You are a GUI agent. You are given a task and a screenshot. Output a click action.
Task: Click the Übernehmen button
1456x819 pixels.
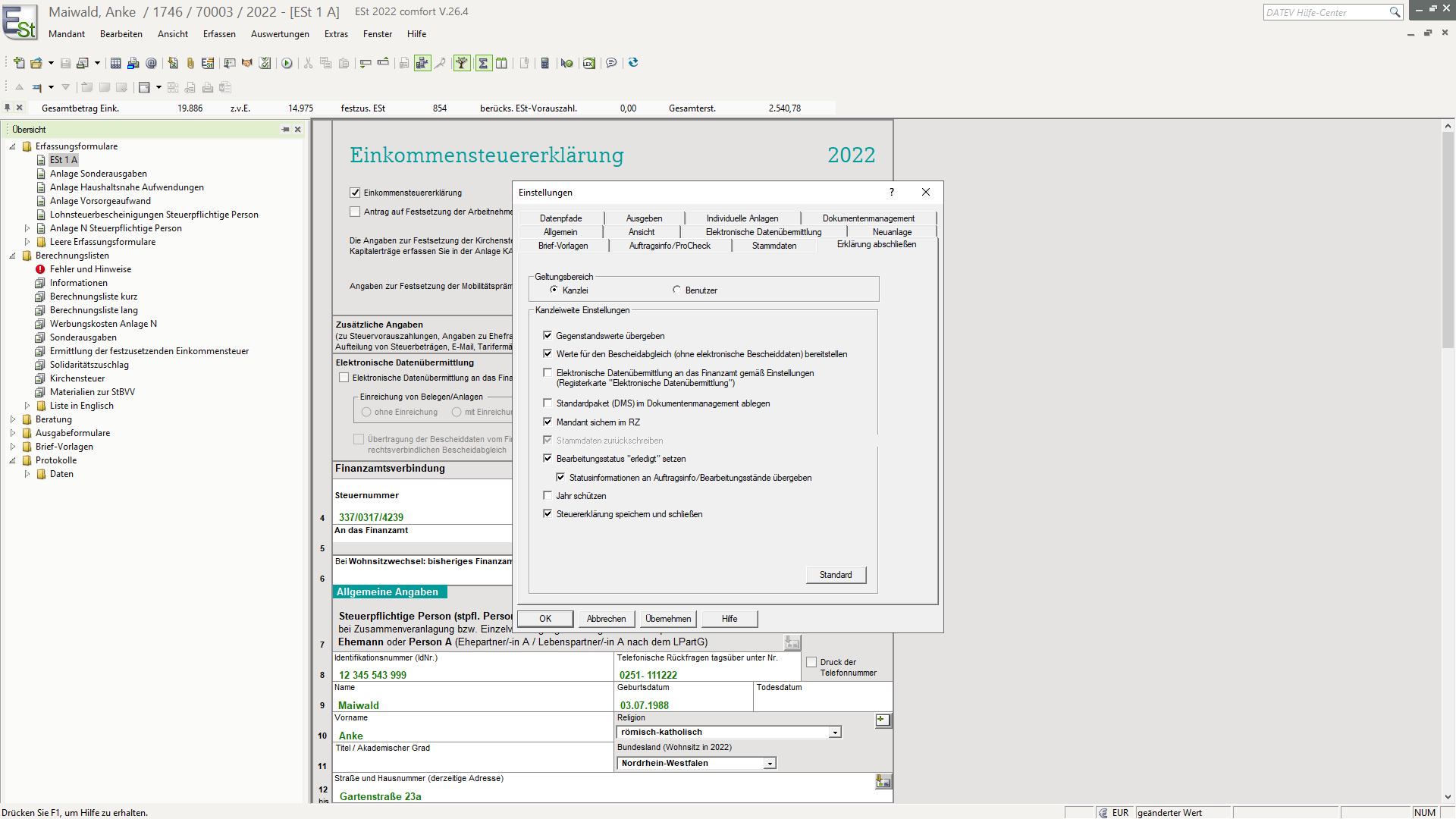(x=668, y=619)
